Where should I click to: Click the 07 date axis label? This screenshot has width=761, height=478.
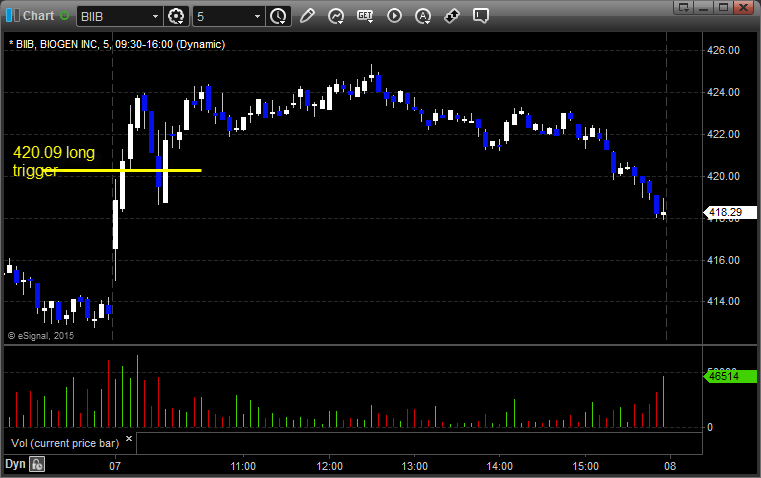115,466
